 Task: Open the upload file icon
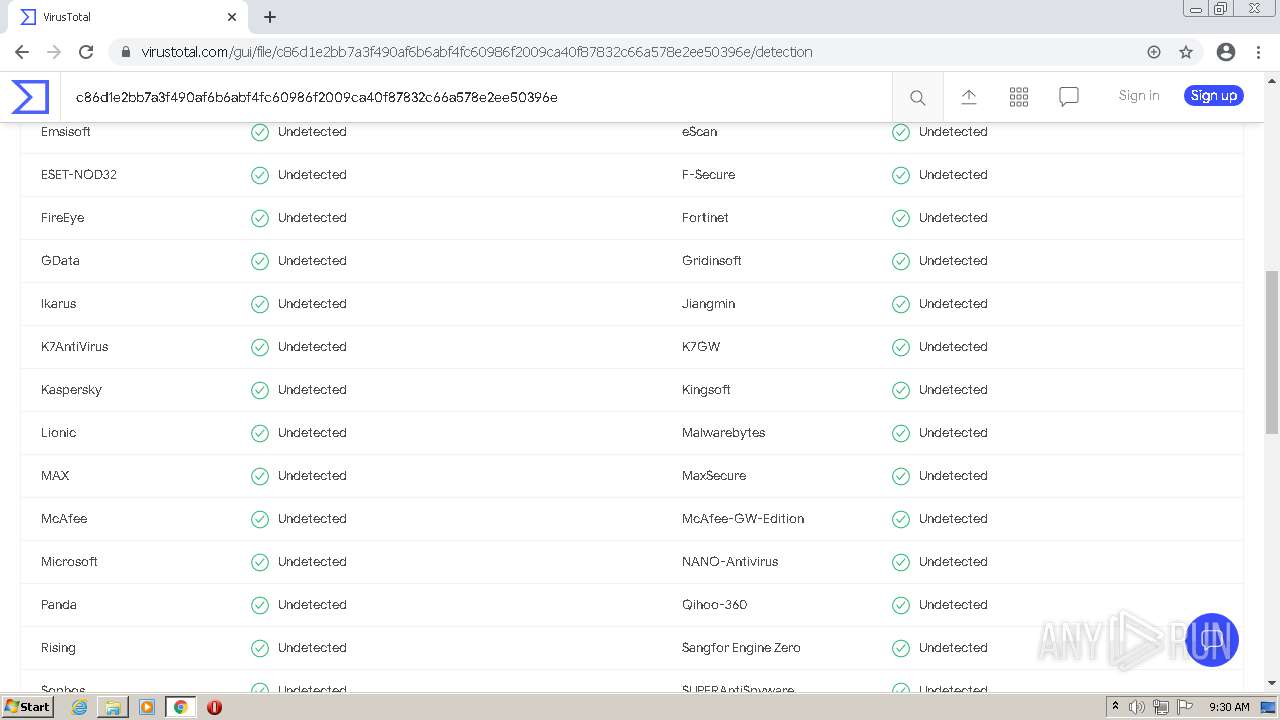click(x=968, y=97)
